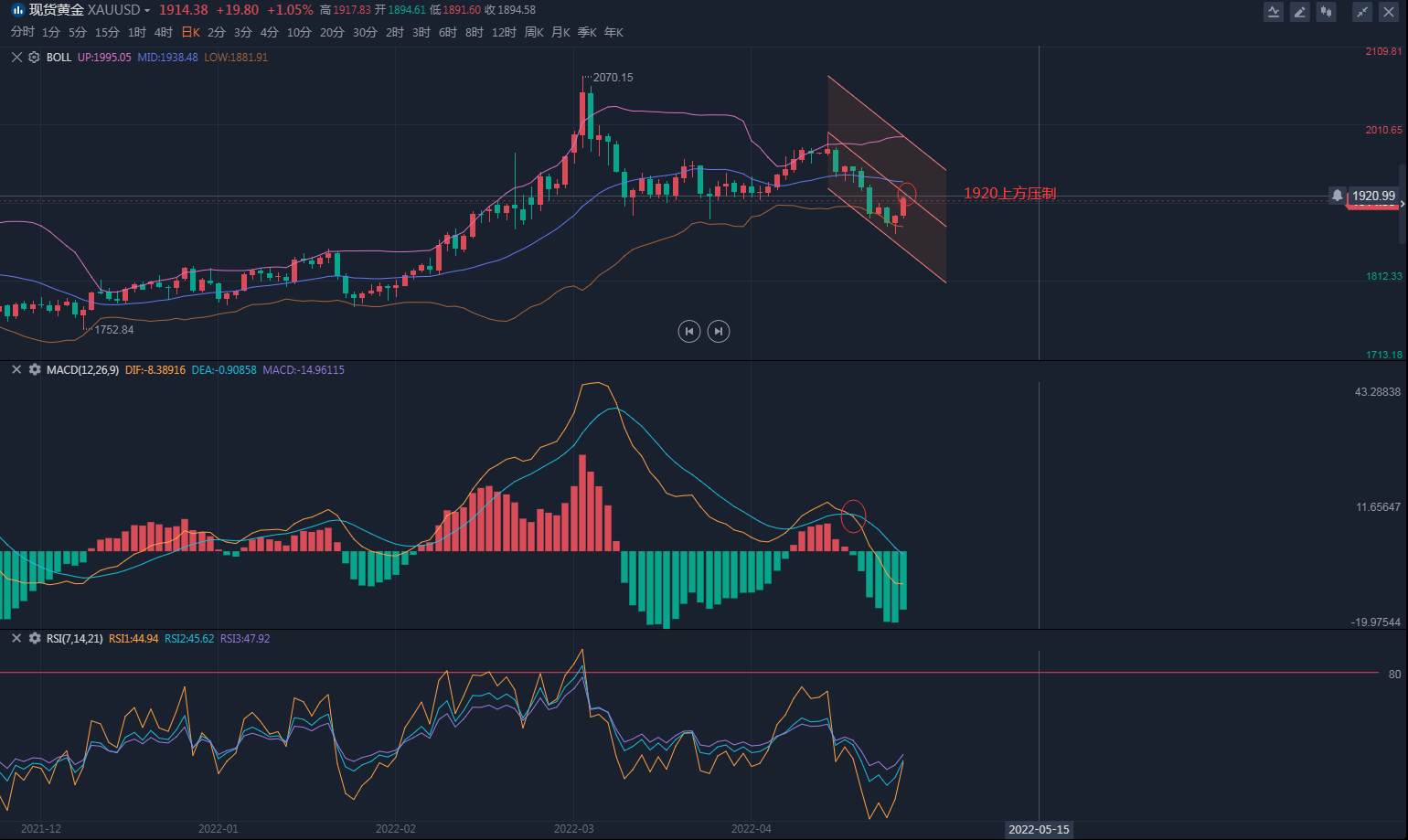Switch to 分时 timeframe
Screen dimensions: 1408x840
(x=23, y=32)
